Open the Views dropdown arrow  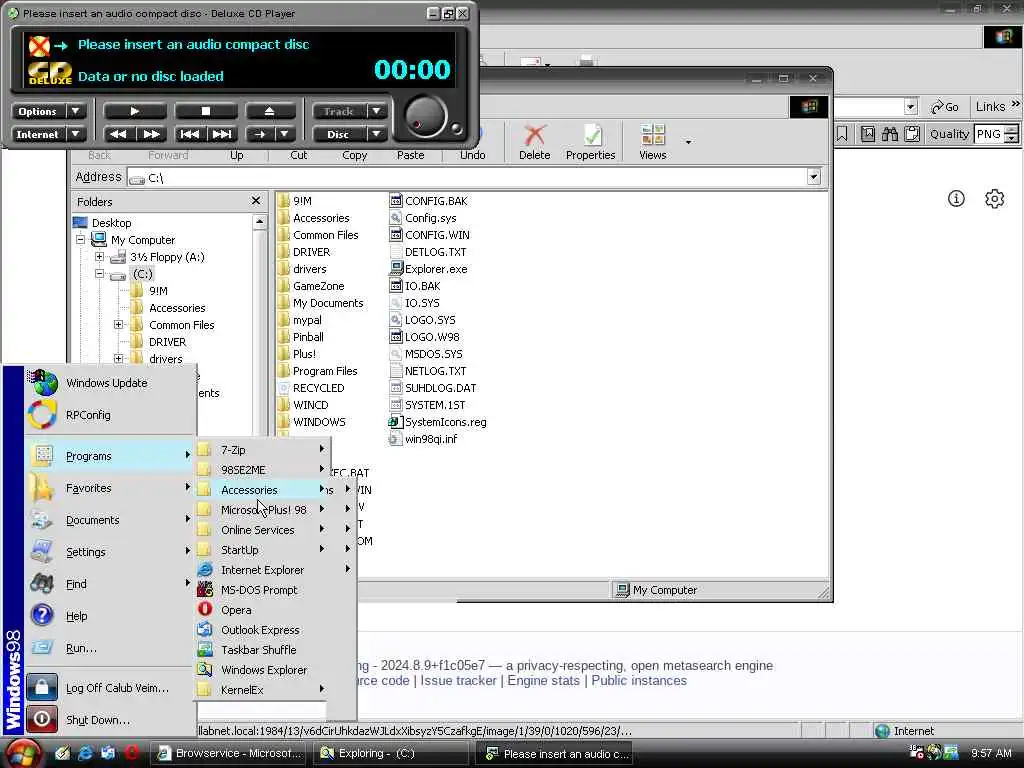(x=688, y=142)
